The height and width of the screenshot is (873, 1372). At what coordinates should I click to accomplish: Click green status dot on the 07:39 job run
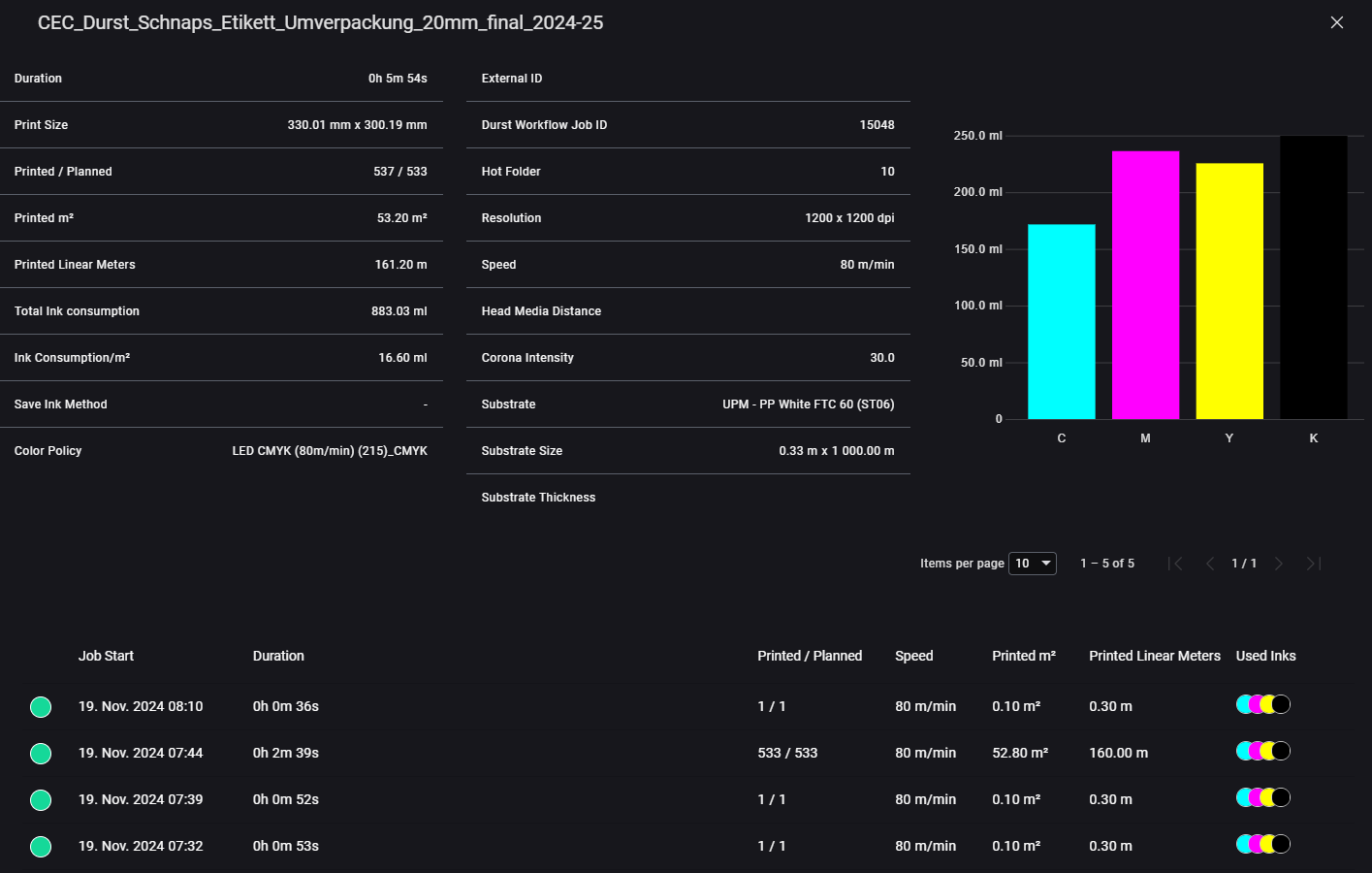click(41, 799)
